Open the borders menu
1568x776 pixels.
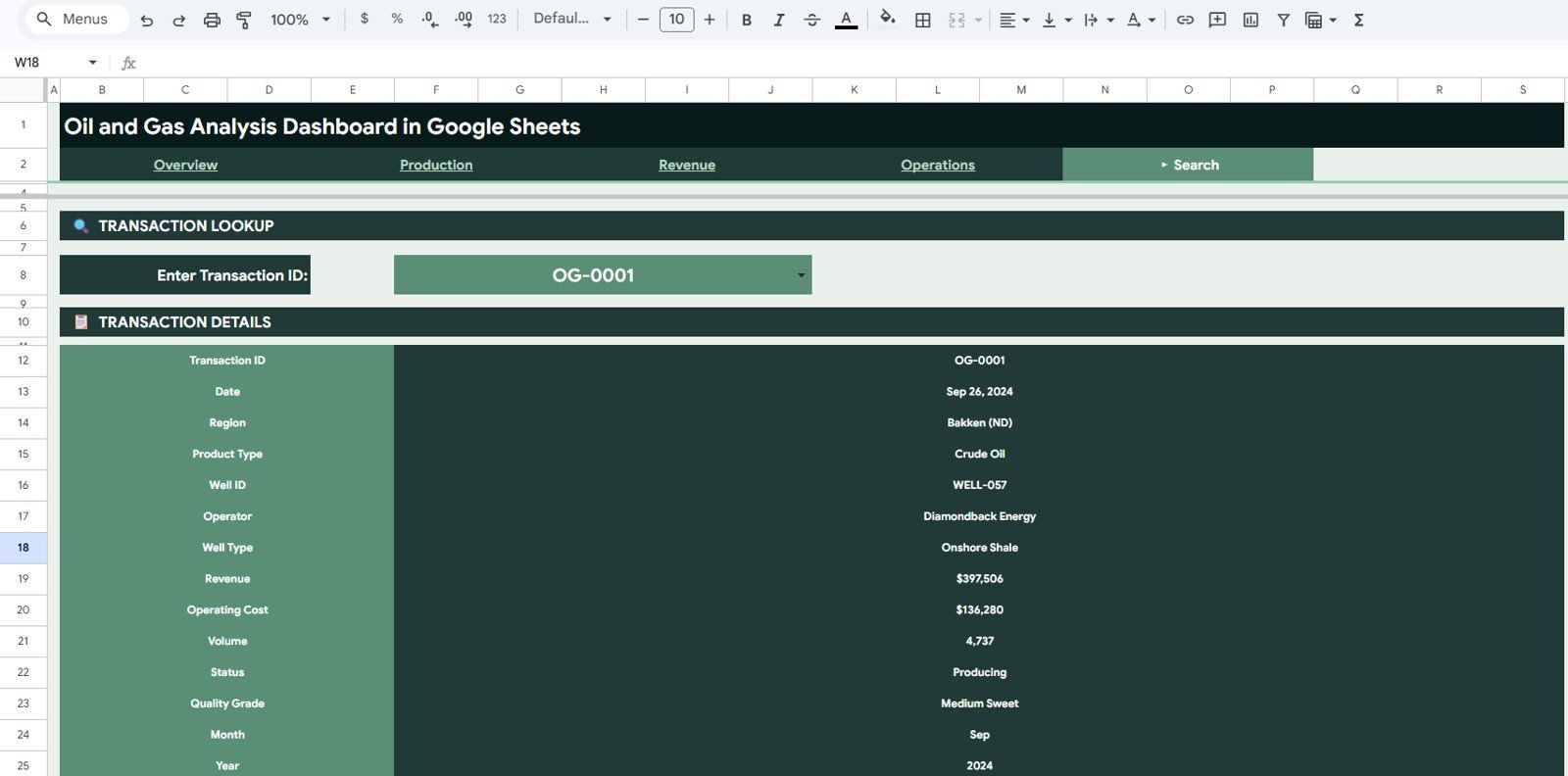(x=923, y=20)
